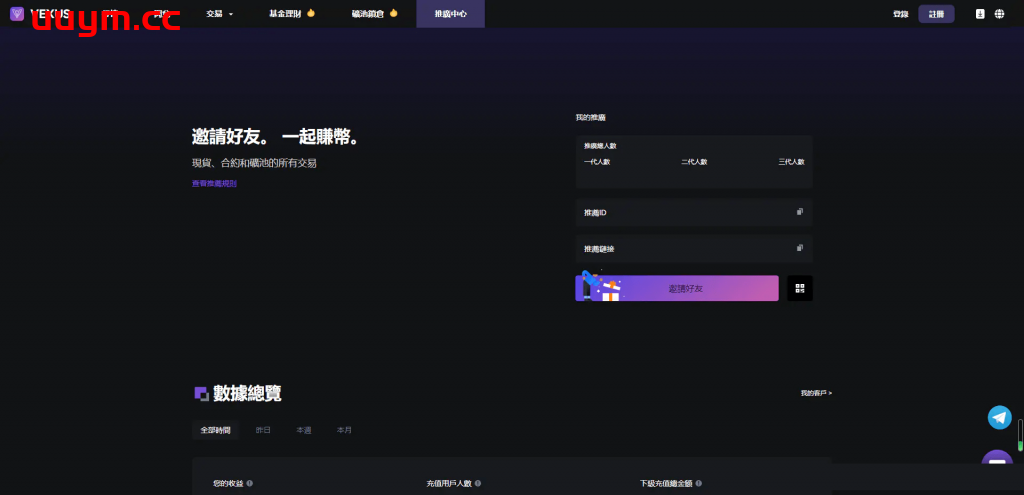
Task: Open the QR code for the invite
Action: [799, 288]
